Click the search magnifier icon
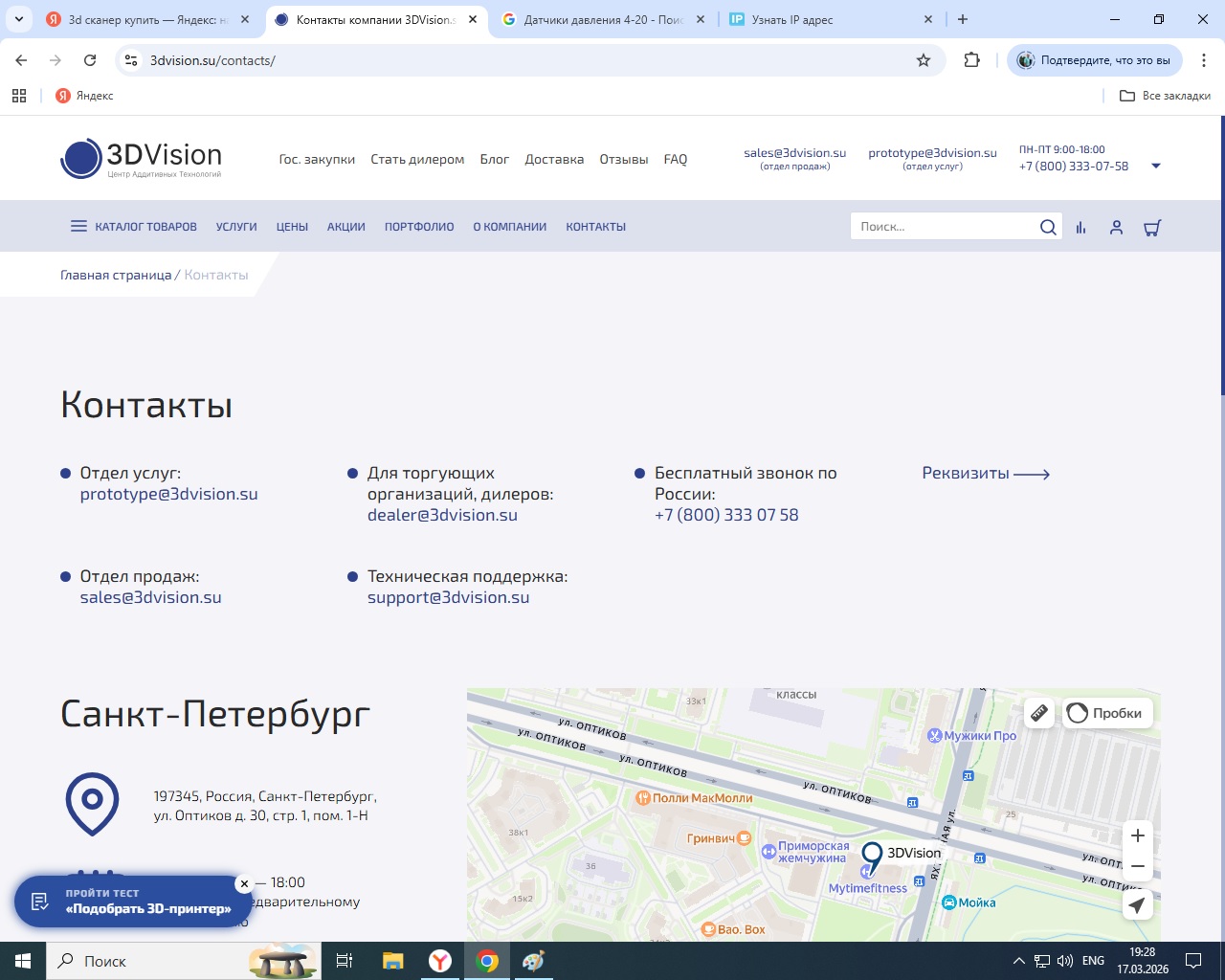This screenshot has width=1225, height=980. tap(1048, 227)
